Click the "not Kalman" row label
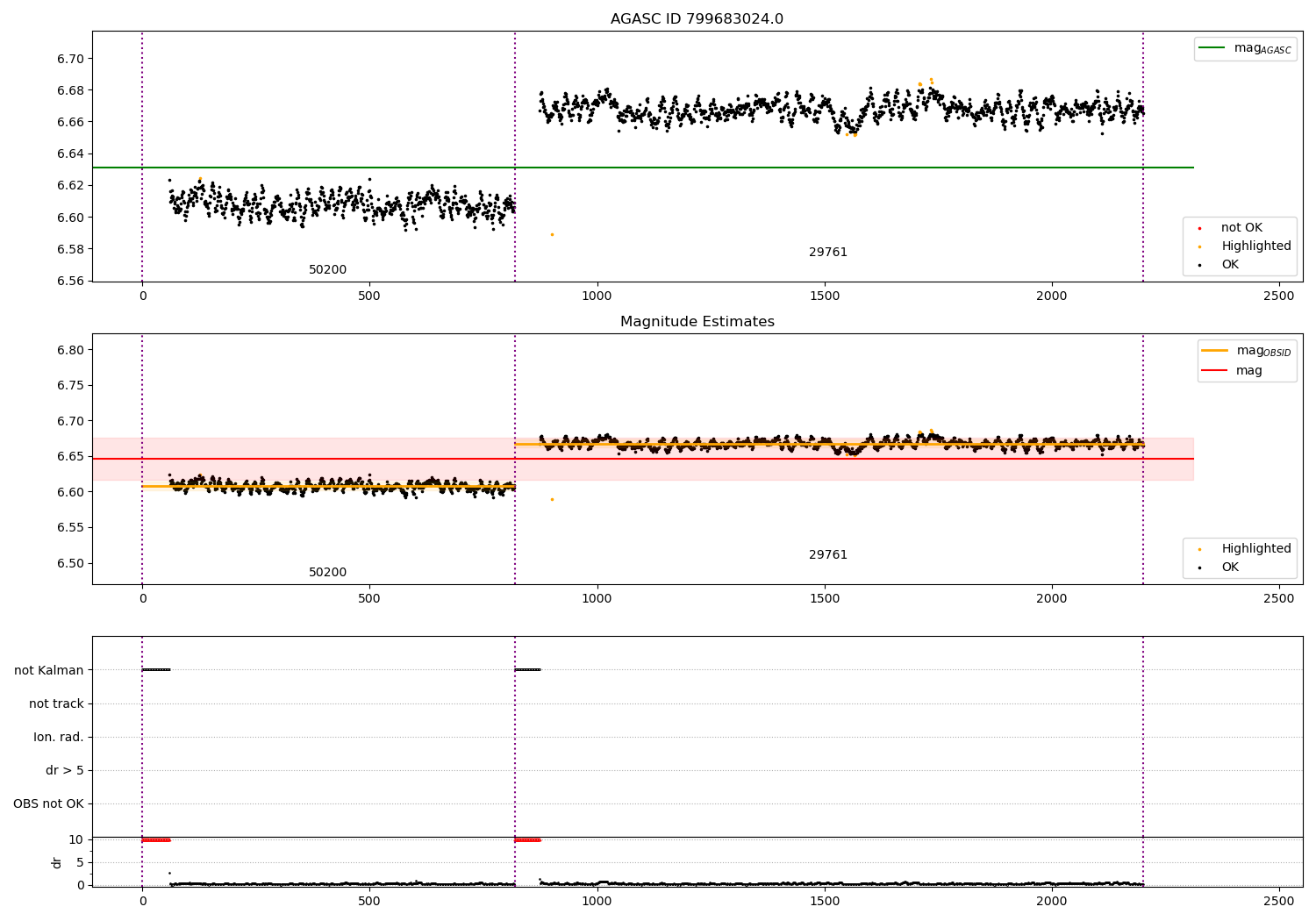1316x921 pixels. pyautogui.click(x=49, y=670)
